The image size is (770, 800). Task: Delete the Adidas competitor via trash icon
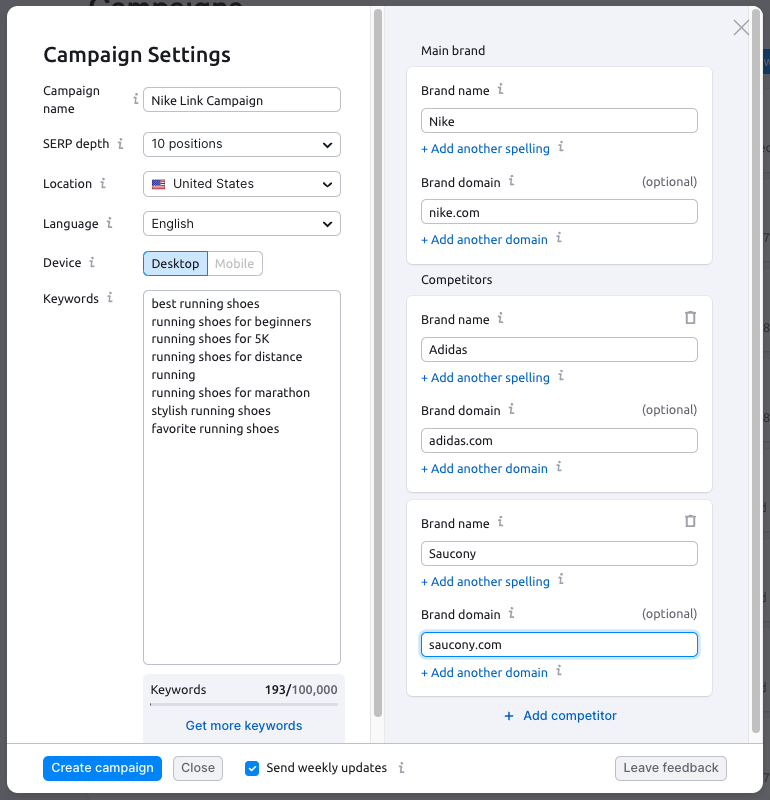tap(690, 318)
